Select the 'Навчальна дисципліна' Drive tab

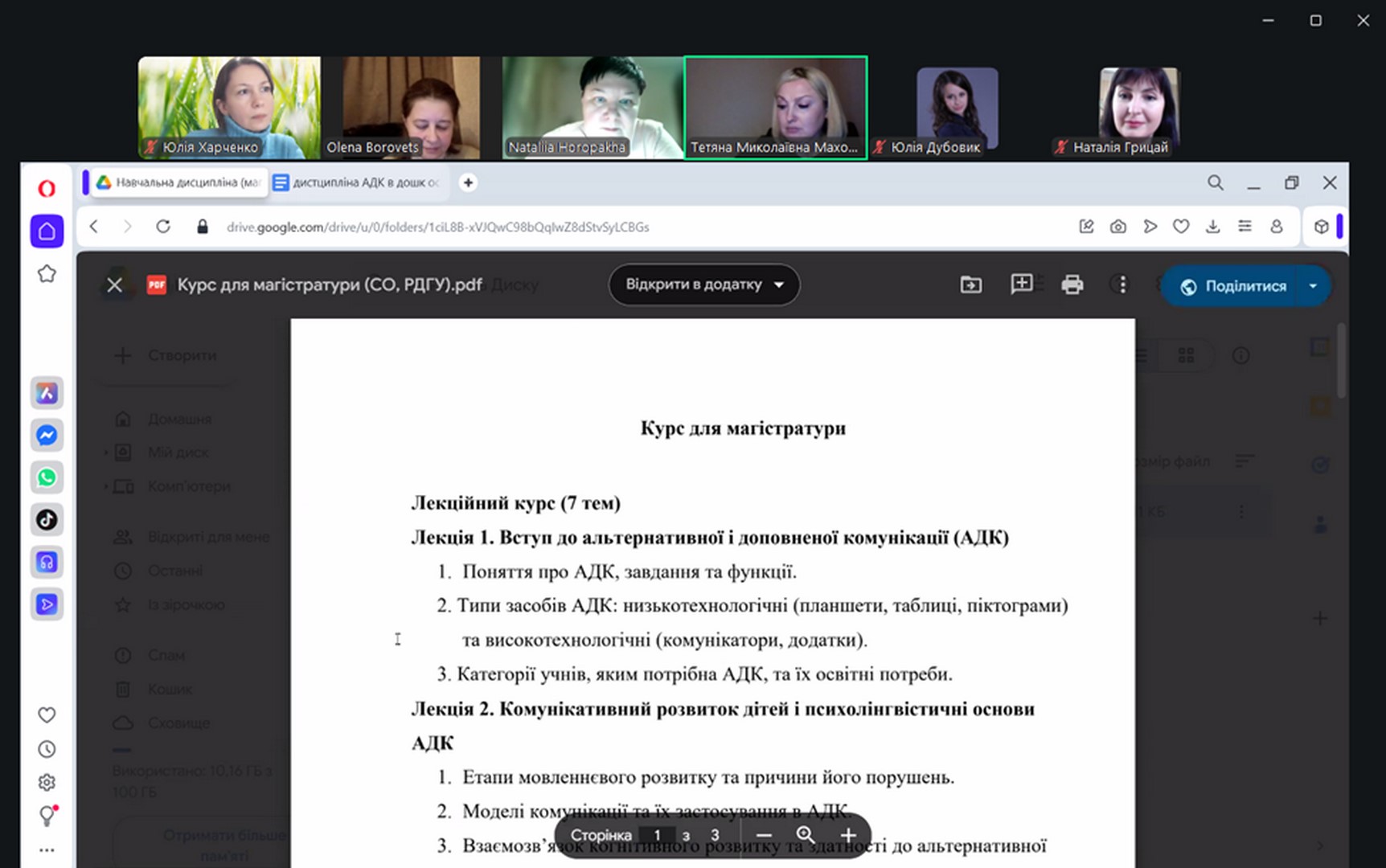tap(179, 183)
